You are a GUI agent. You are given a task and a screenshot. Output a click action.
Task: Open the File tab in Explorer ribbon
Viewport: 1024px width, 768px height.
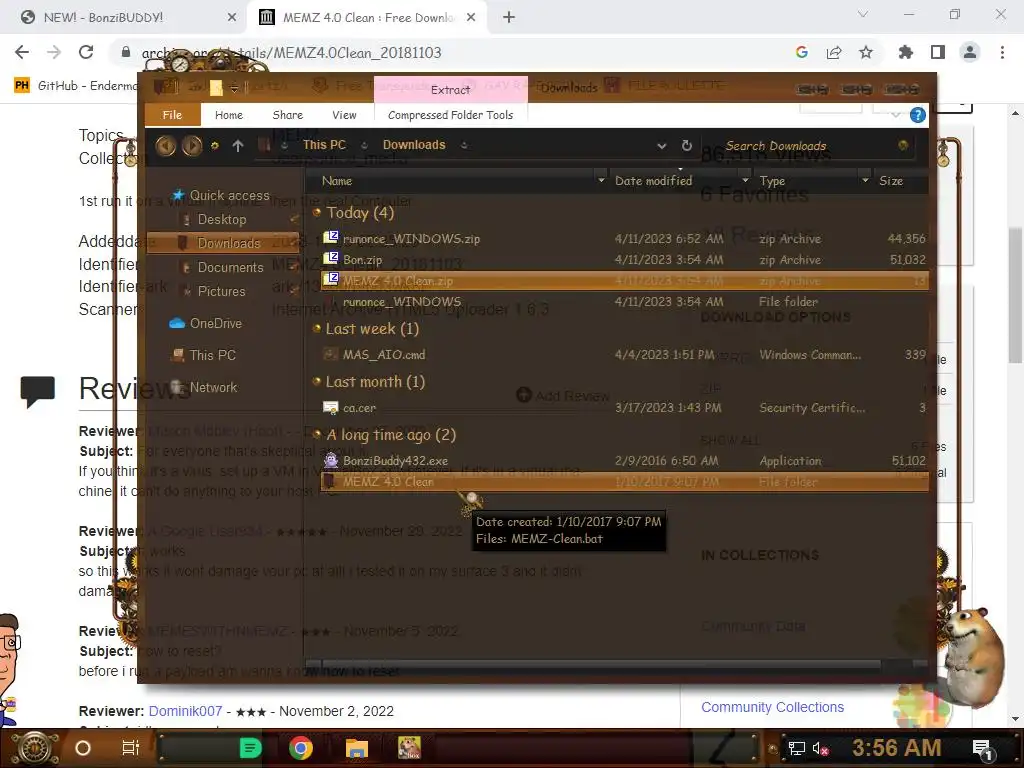tap(172, 115)
